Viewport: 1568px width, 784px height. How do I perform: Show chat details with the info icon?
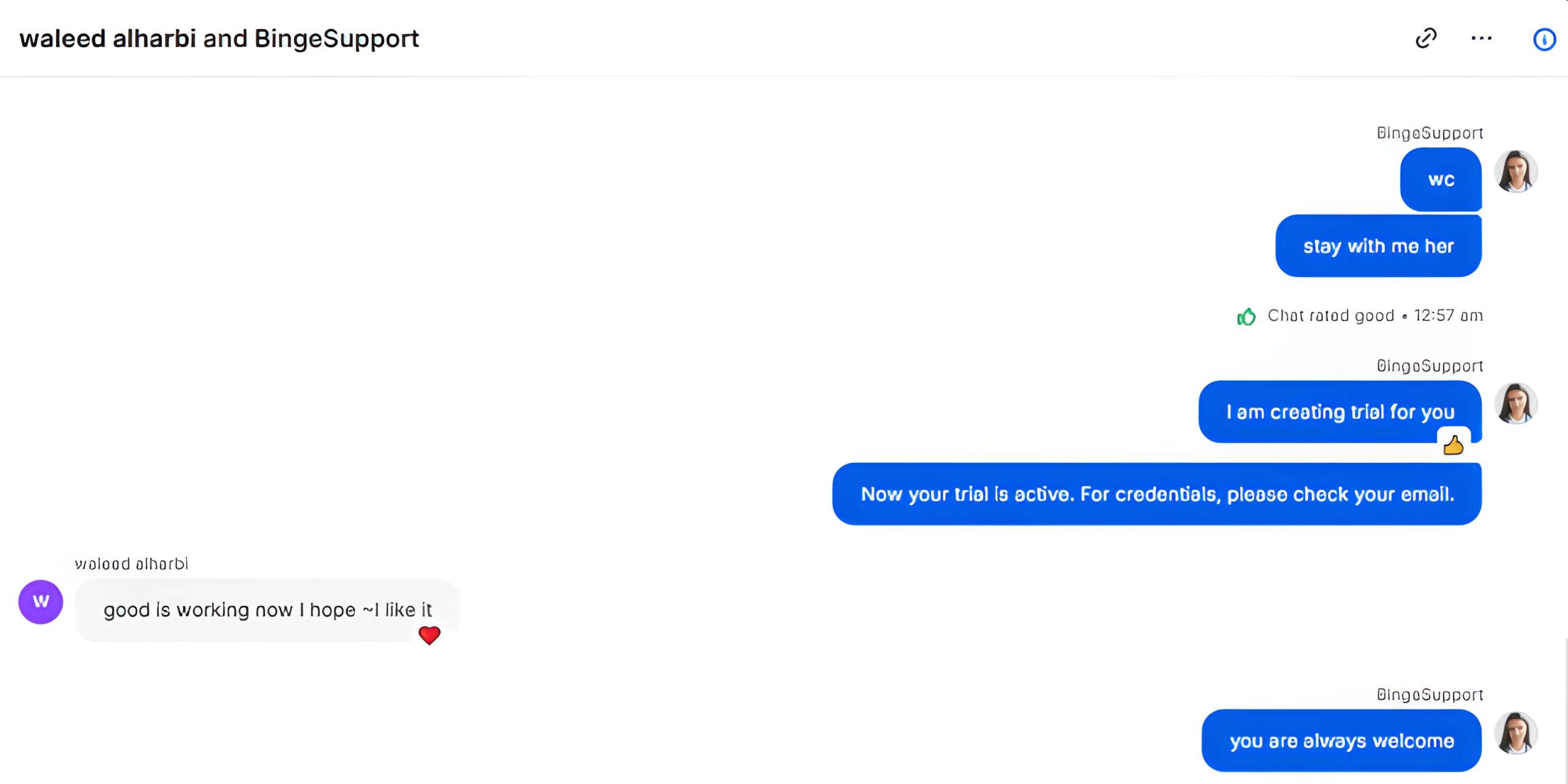point(1544,39)
